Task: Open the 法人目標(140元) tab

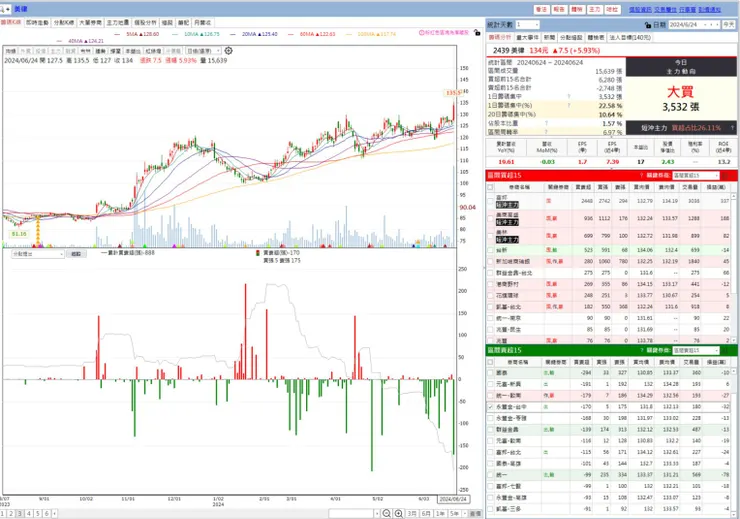Action: coord(630,37)
